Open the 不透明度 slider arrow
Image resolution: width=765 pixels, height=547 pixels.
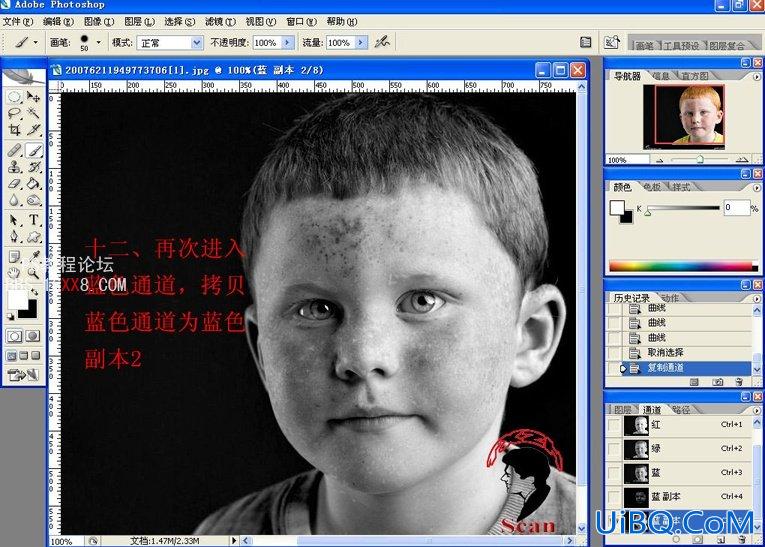point(288,43)
